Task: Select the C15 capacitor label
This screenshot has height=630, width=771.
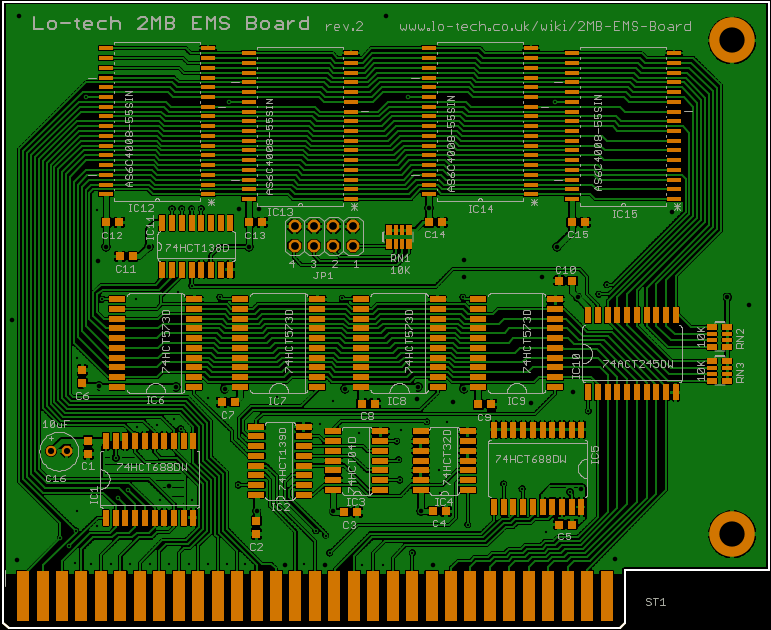Action: 578,235
